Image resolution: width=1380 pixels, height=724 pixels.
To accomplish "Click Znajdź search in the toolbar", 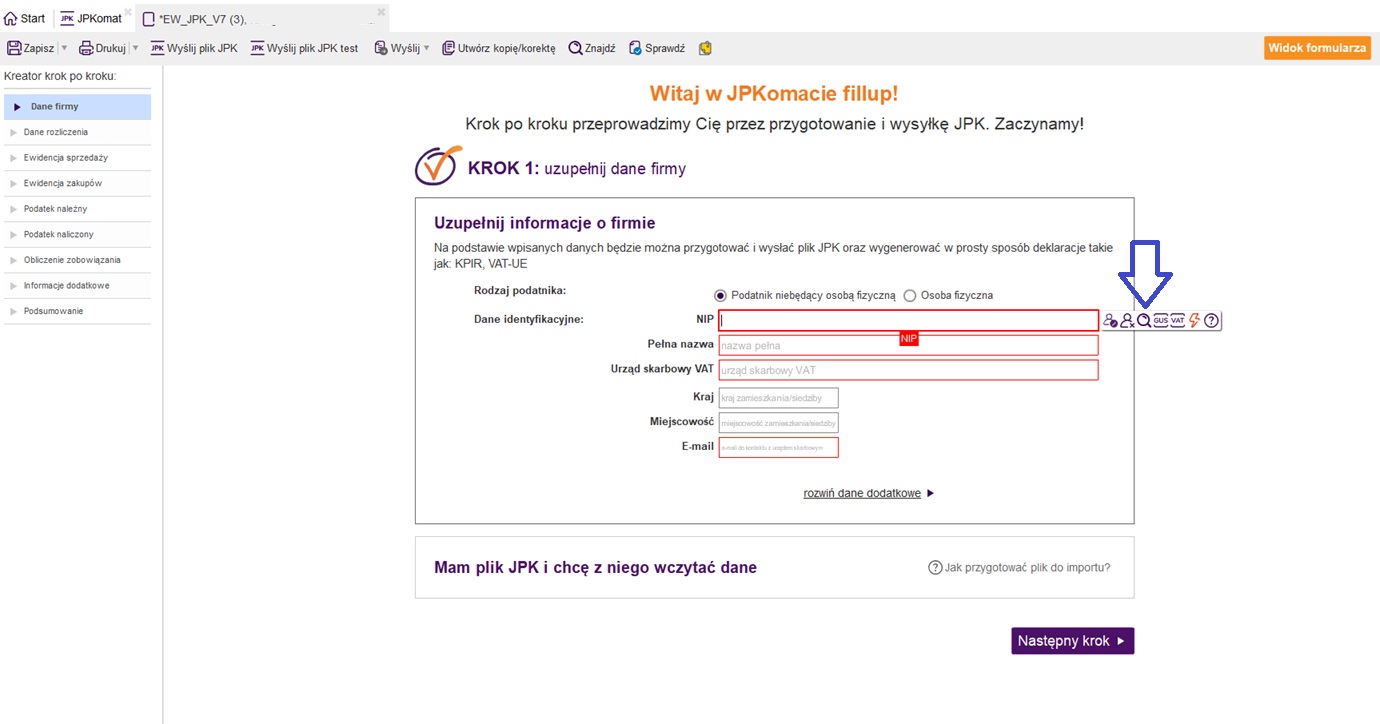I will click(x=592, y=48).
